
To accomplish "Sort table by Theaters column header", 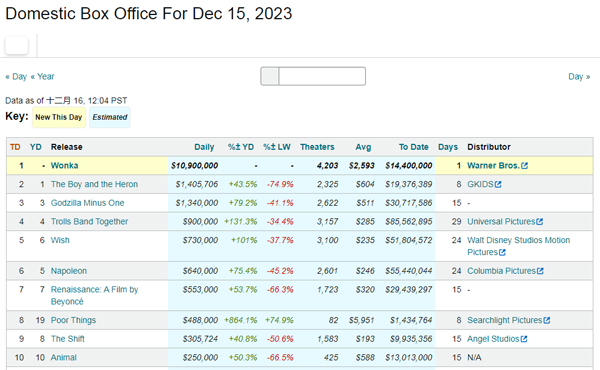I will (317, 147).
